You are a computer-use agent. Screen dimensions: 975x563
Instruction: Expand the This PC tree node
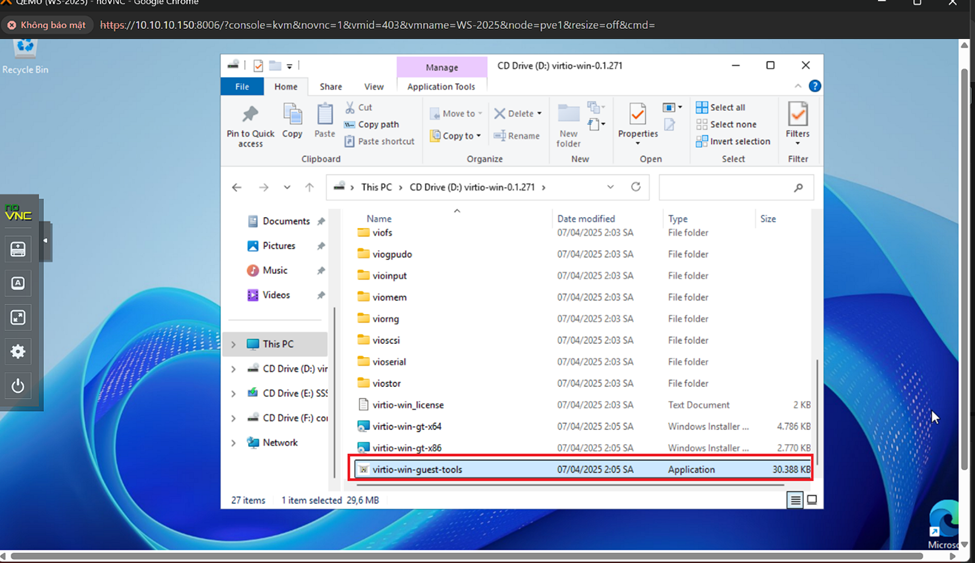click(234, 344)
